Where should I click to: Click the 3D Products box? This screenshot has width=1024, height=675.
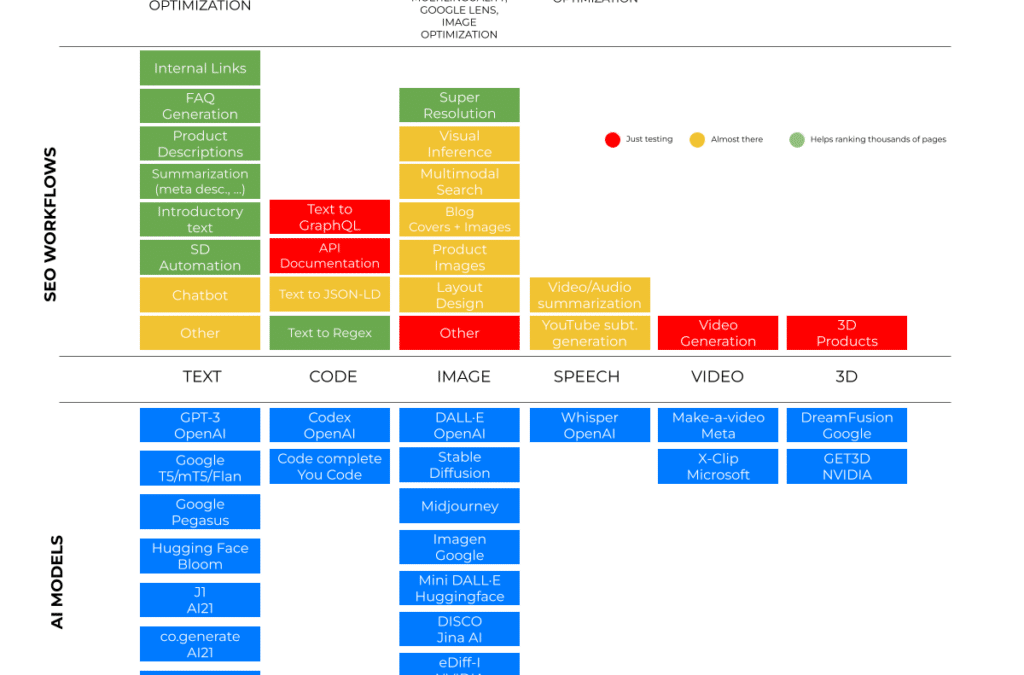tap(846, 333)
